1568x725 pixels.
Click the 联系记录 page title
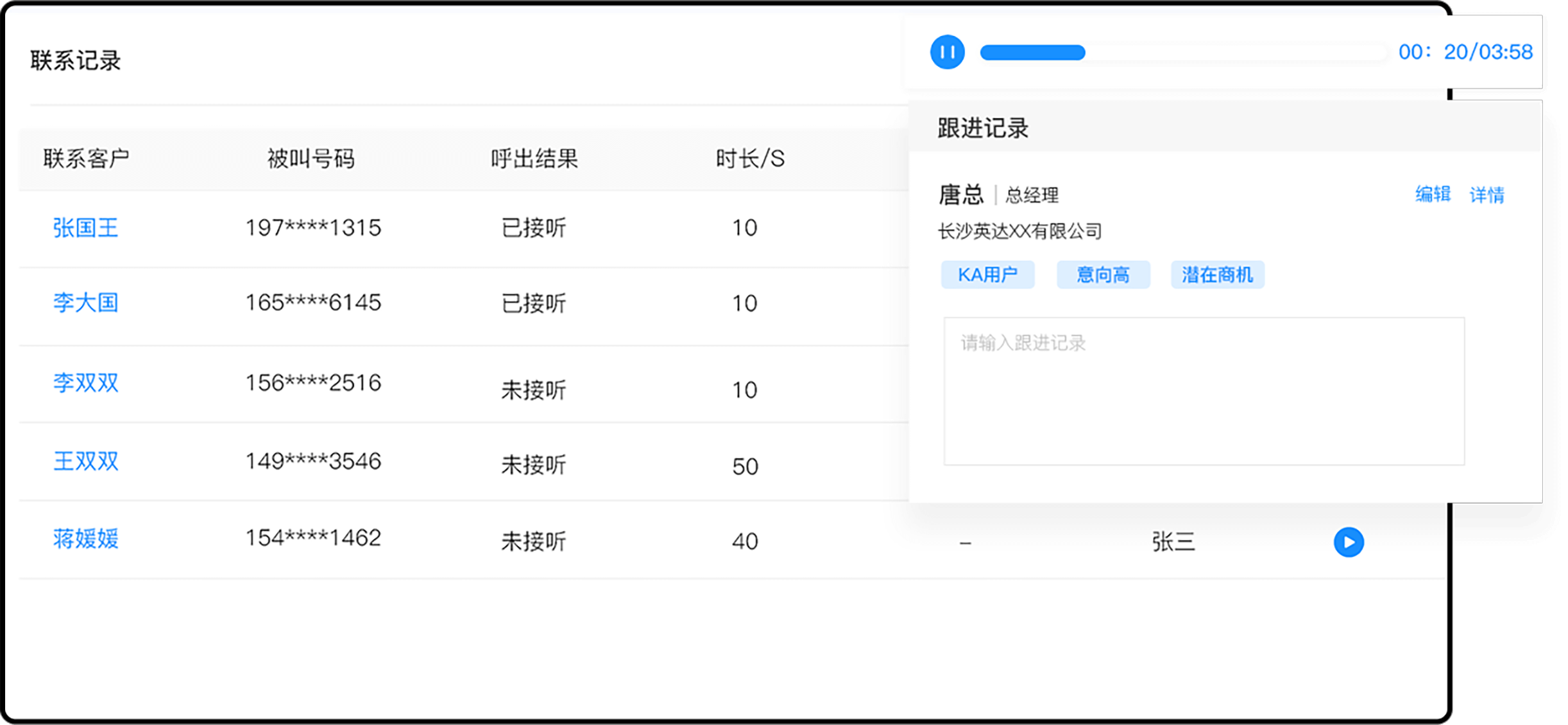76,61
